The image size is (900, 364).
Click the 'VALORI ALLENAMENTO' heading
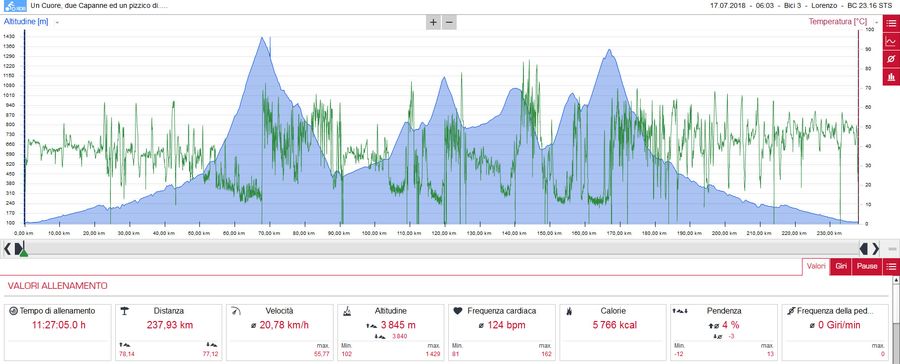[x=57, y=286]
